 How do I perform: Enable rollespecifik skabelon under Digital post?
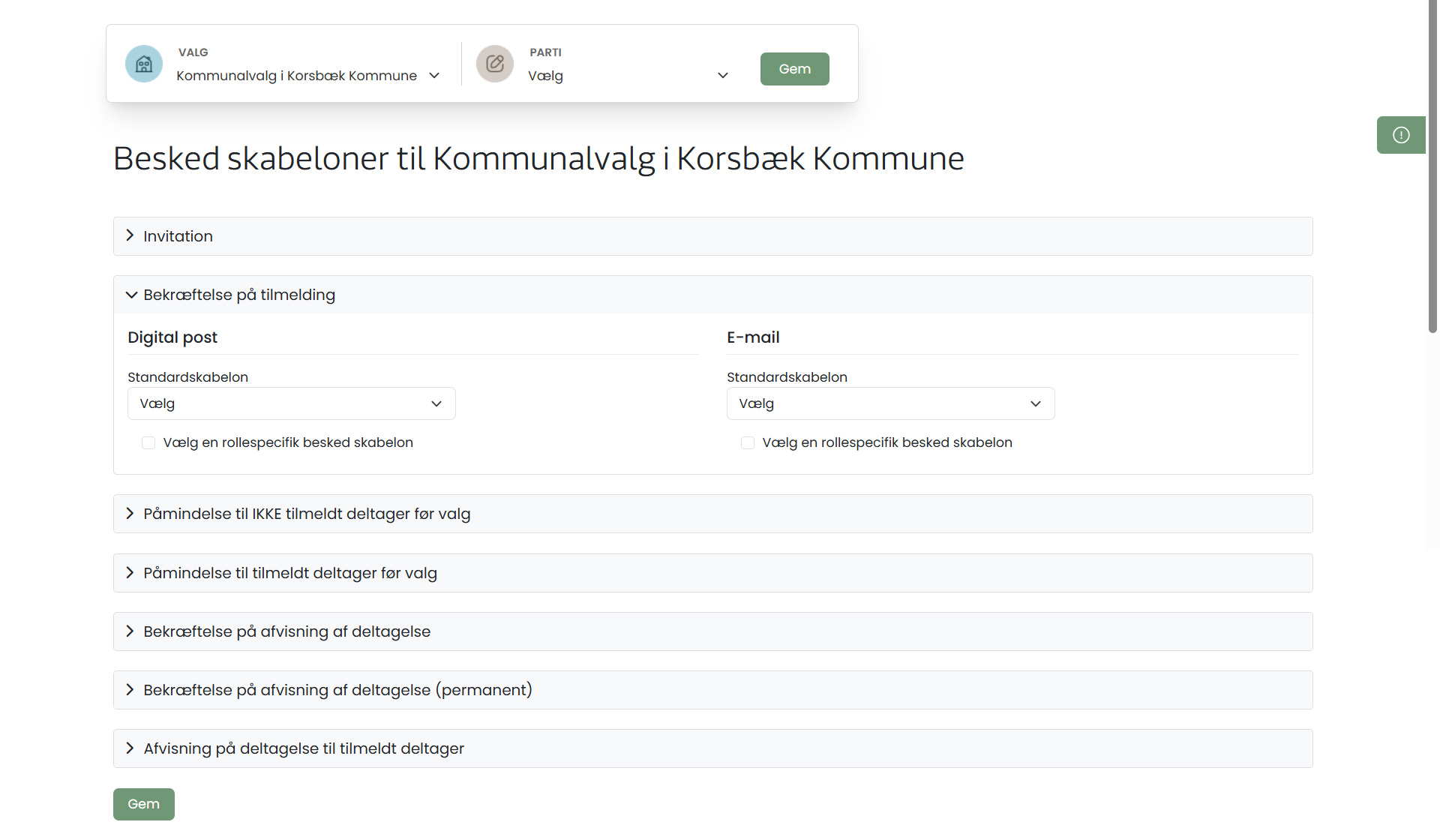[148, 443]
